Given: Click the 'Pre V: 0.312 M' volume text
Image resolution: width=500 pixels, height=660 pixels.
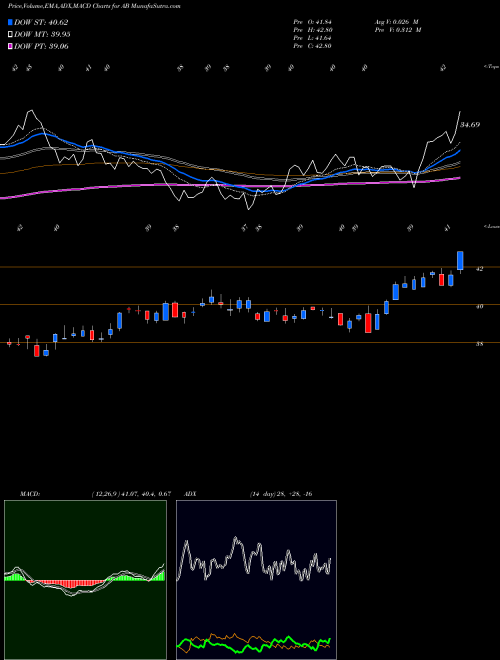Looking at the screenshot, I should [x=399, y=30].
